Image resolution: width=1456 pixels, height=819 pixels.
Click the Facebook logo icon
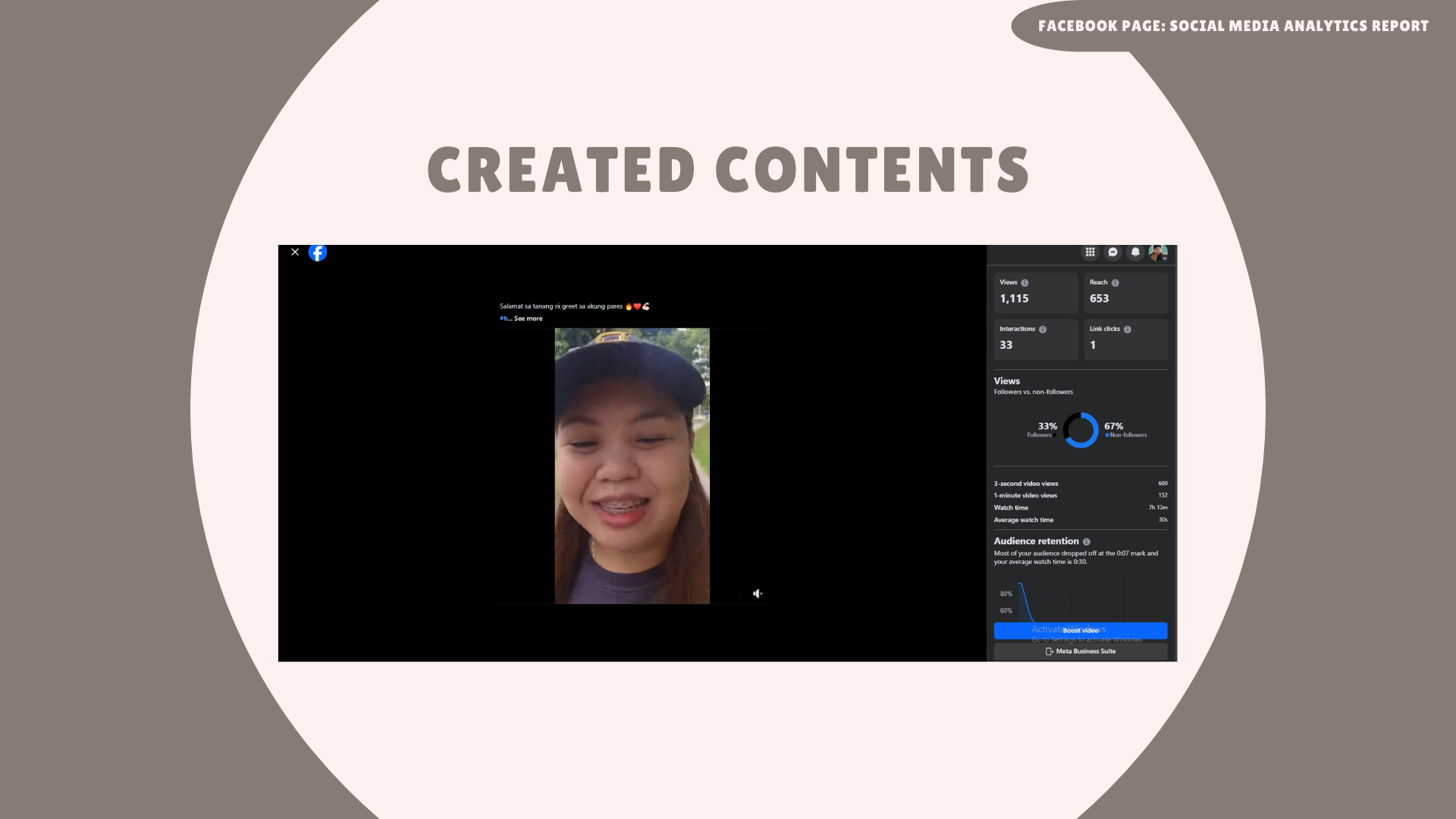318,253
